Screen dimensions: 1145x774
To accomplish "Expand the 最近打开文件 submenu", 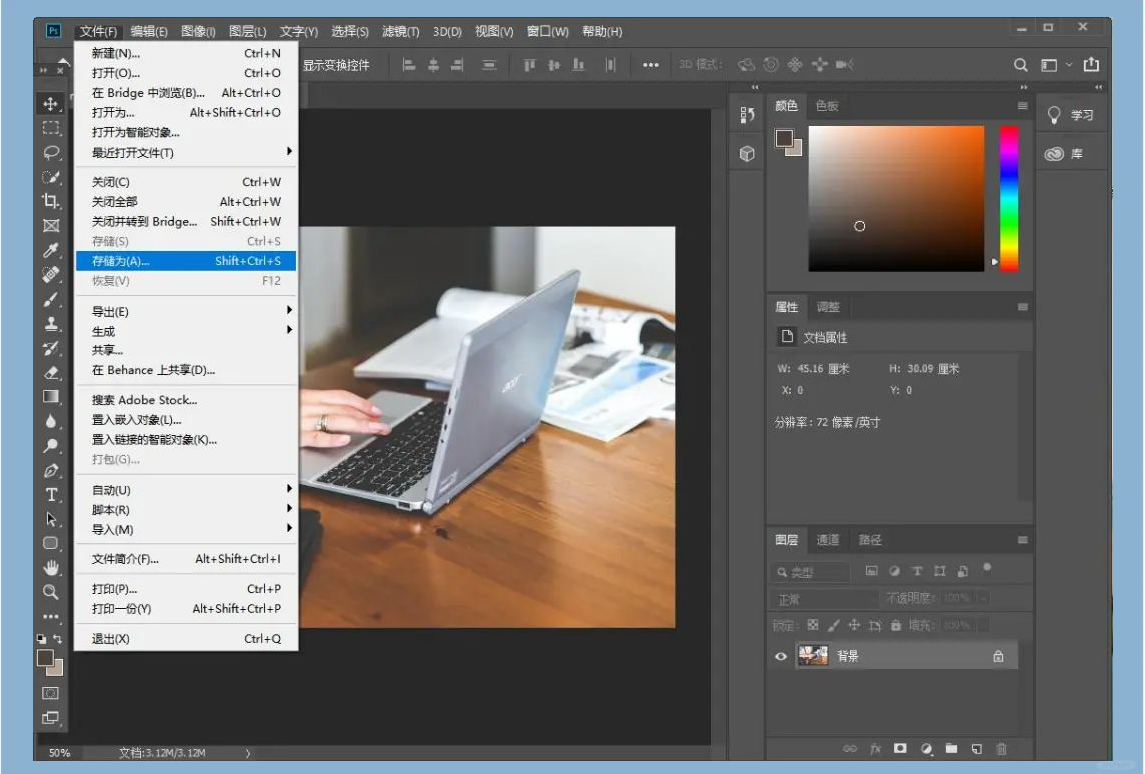I will [x=289, y=152].
